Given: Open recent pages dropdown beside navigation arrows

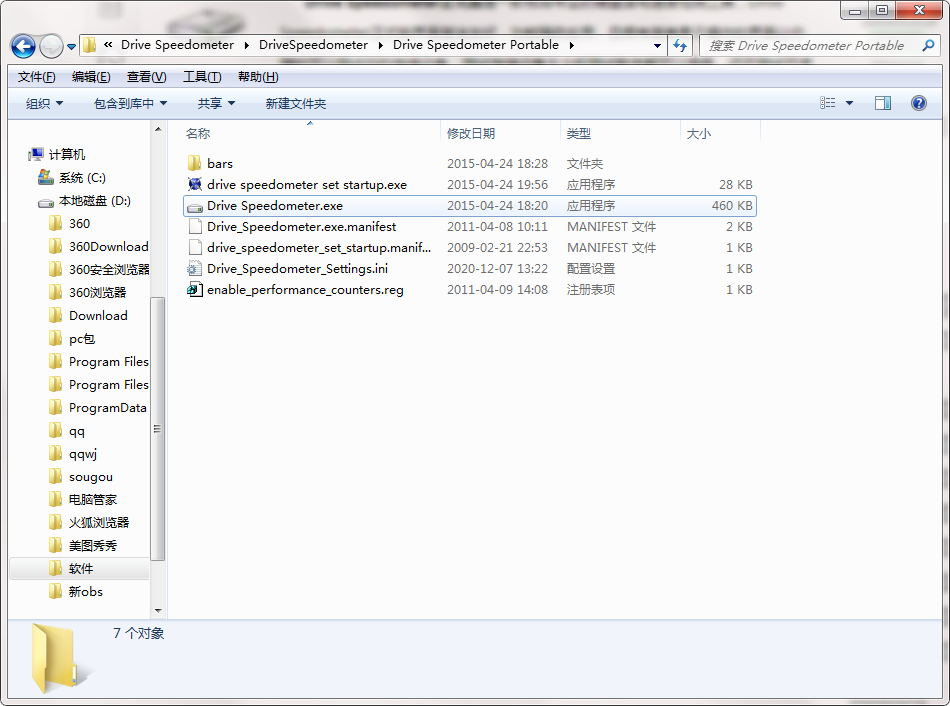Looking at the screenshot, I should (71, 47).
